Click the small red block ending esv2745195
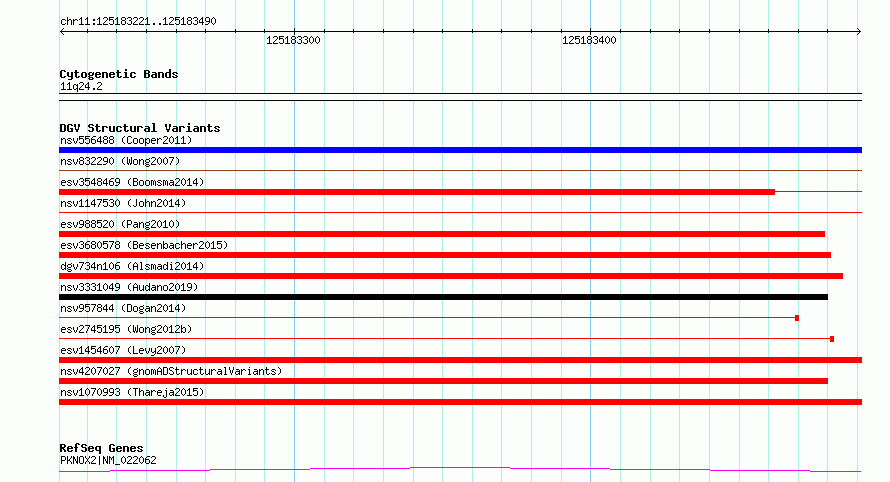Image resolution: width=890 pixels, height=482 pixels. point(832,339)
